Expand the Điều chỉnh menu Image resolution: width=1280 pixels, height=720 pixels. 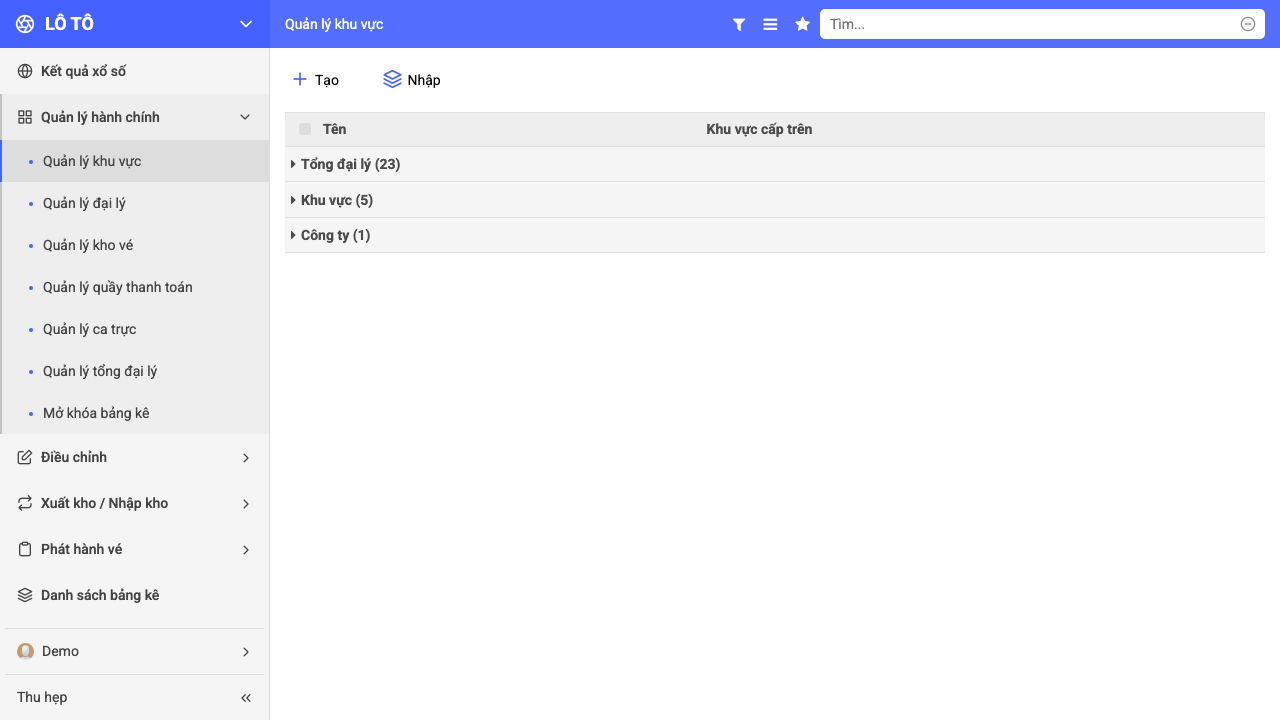(135, 457)
